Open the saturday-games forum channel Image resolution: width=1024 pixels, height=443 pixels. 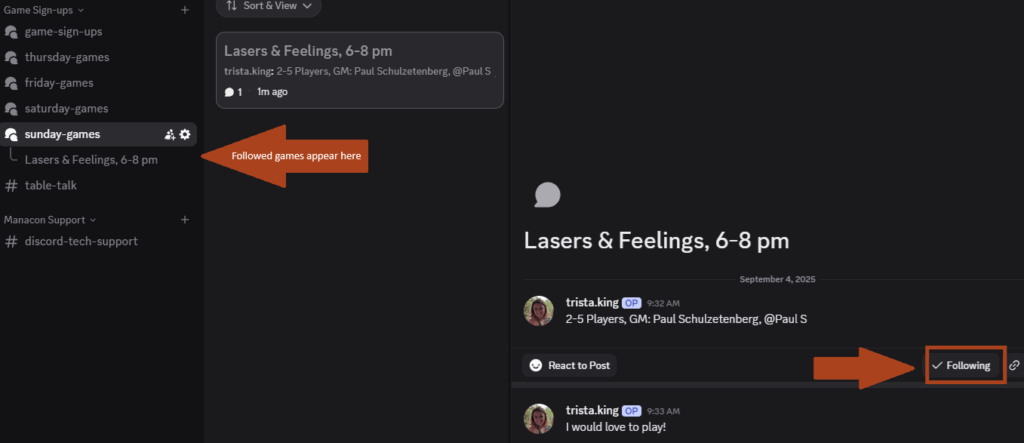tap(66, 108)
